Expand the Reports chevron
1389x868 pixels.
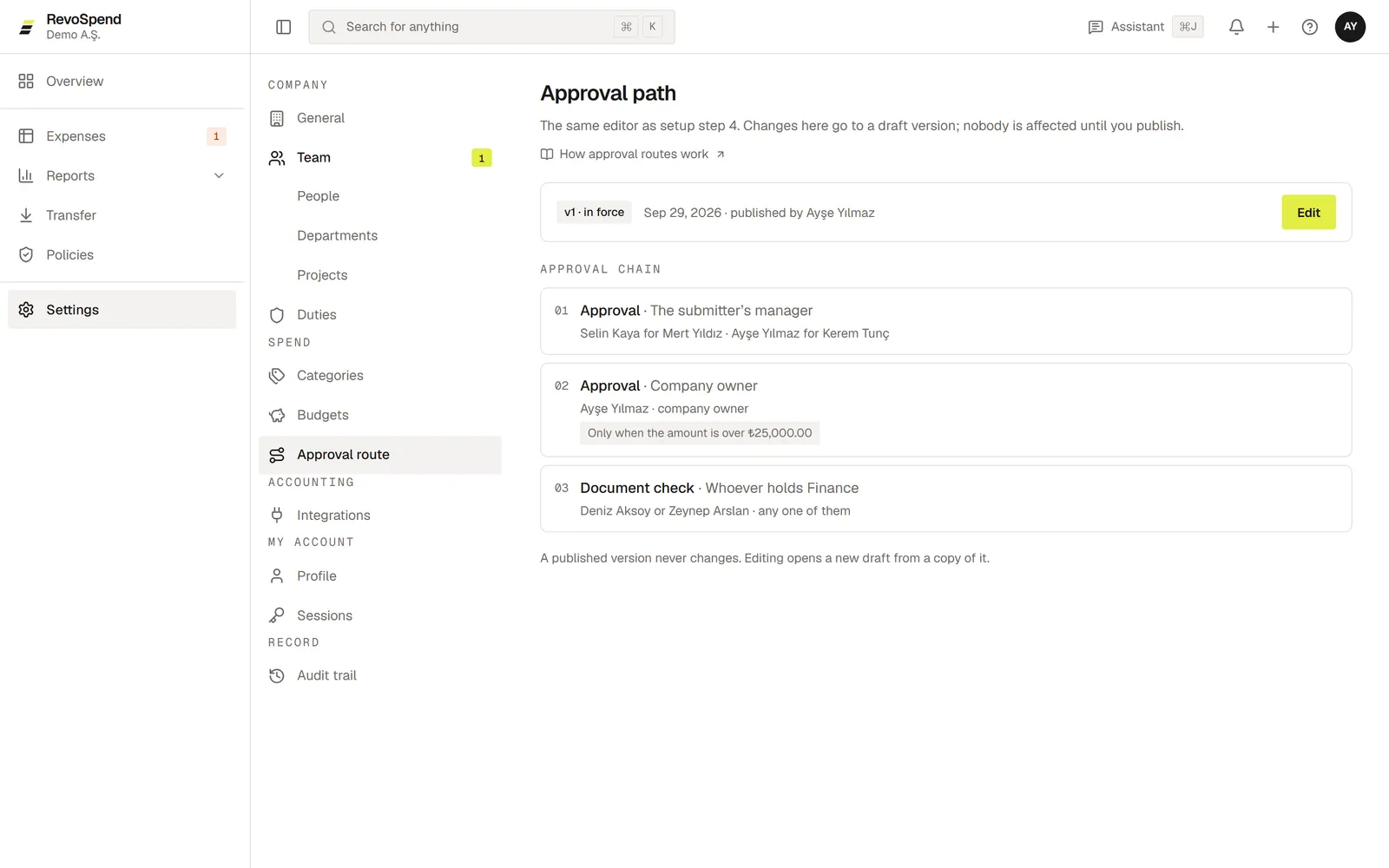pos(219,175)
